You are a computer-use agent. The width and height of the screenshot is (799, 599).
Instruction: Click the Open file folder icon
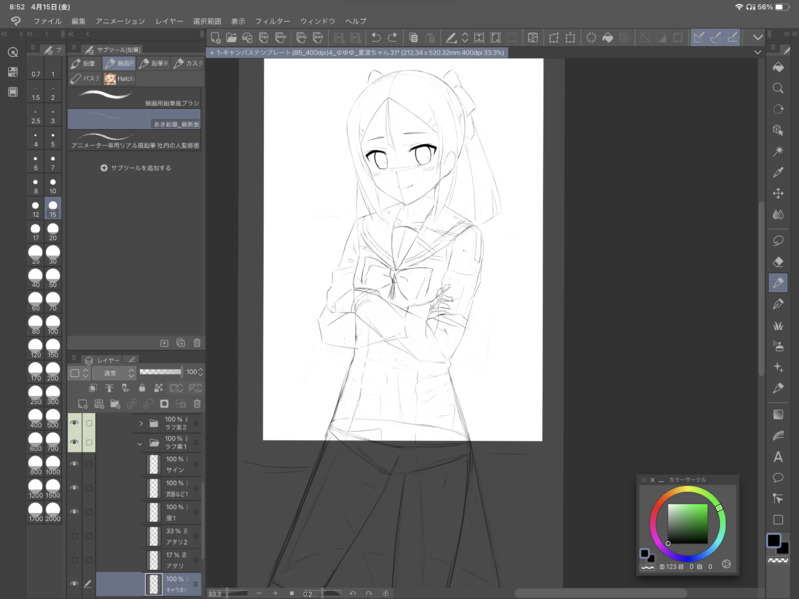[231, 38]
